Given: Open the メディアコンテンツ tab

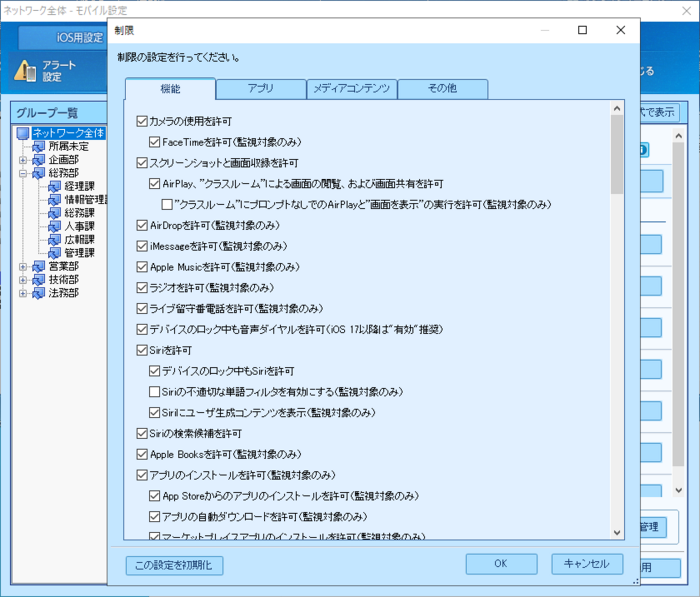Looking at the screenshot, I should point(351,89).
